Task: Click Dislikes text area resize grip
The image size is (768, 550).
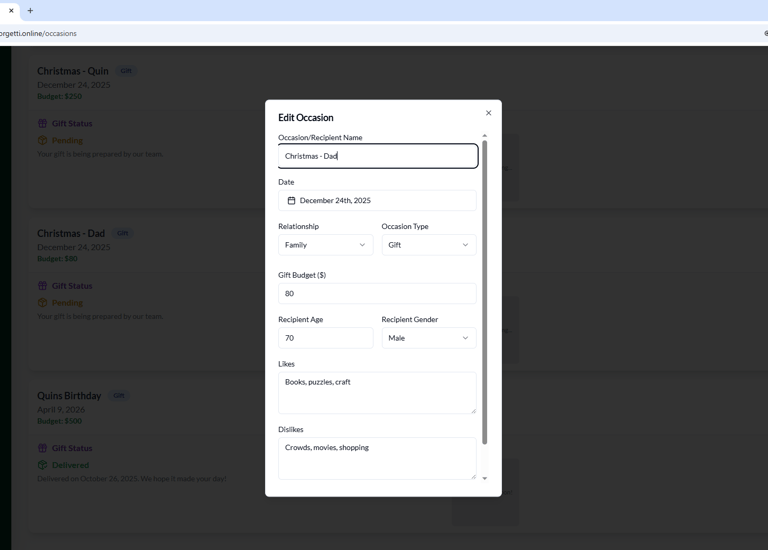Action: point(473,477)
